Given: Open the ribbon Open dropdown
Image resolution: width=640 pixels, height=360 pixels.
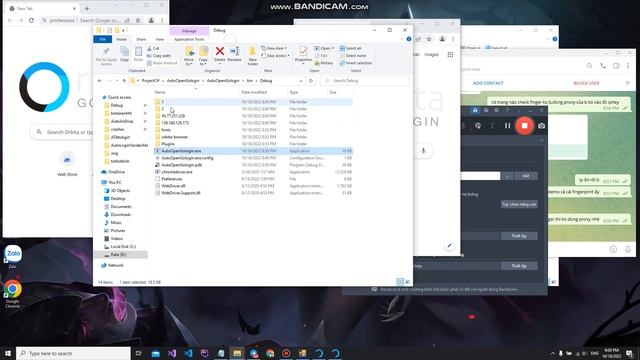Looking at the screenshot, I should point(324,48).
